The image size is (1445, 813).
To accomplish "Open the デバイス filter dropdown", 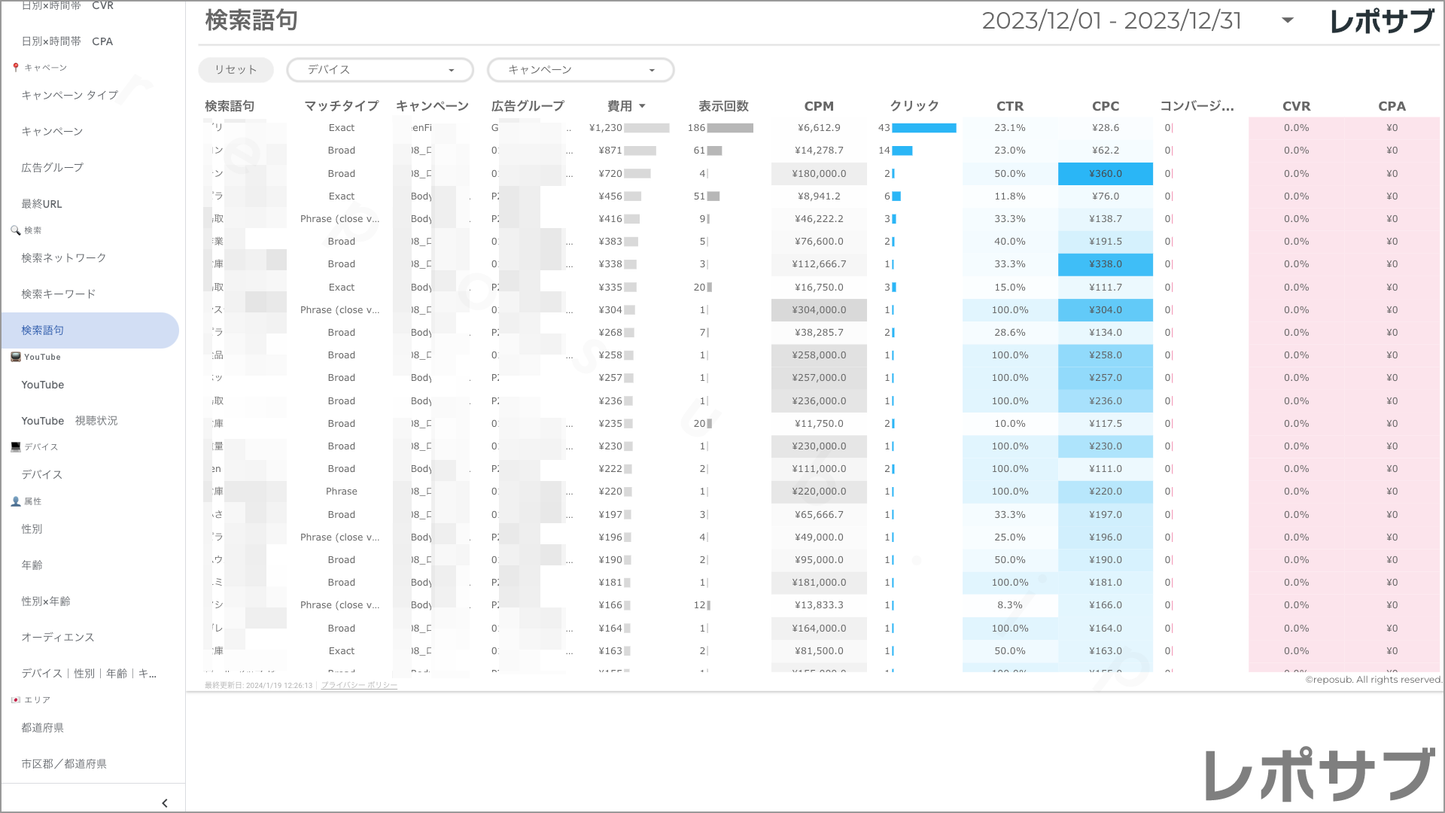I will click(380, 70).
